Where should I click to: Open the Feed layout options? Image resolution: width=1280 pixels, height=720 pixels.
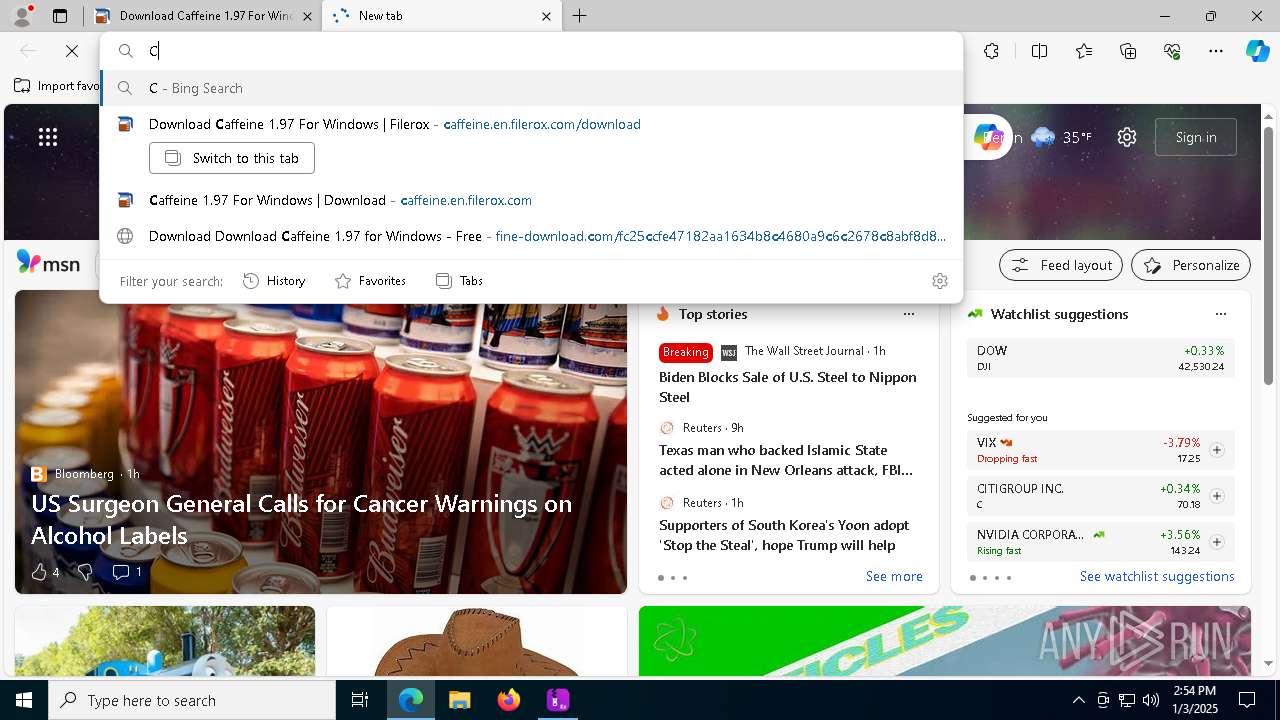[1062, 265]
